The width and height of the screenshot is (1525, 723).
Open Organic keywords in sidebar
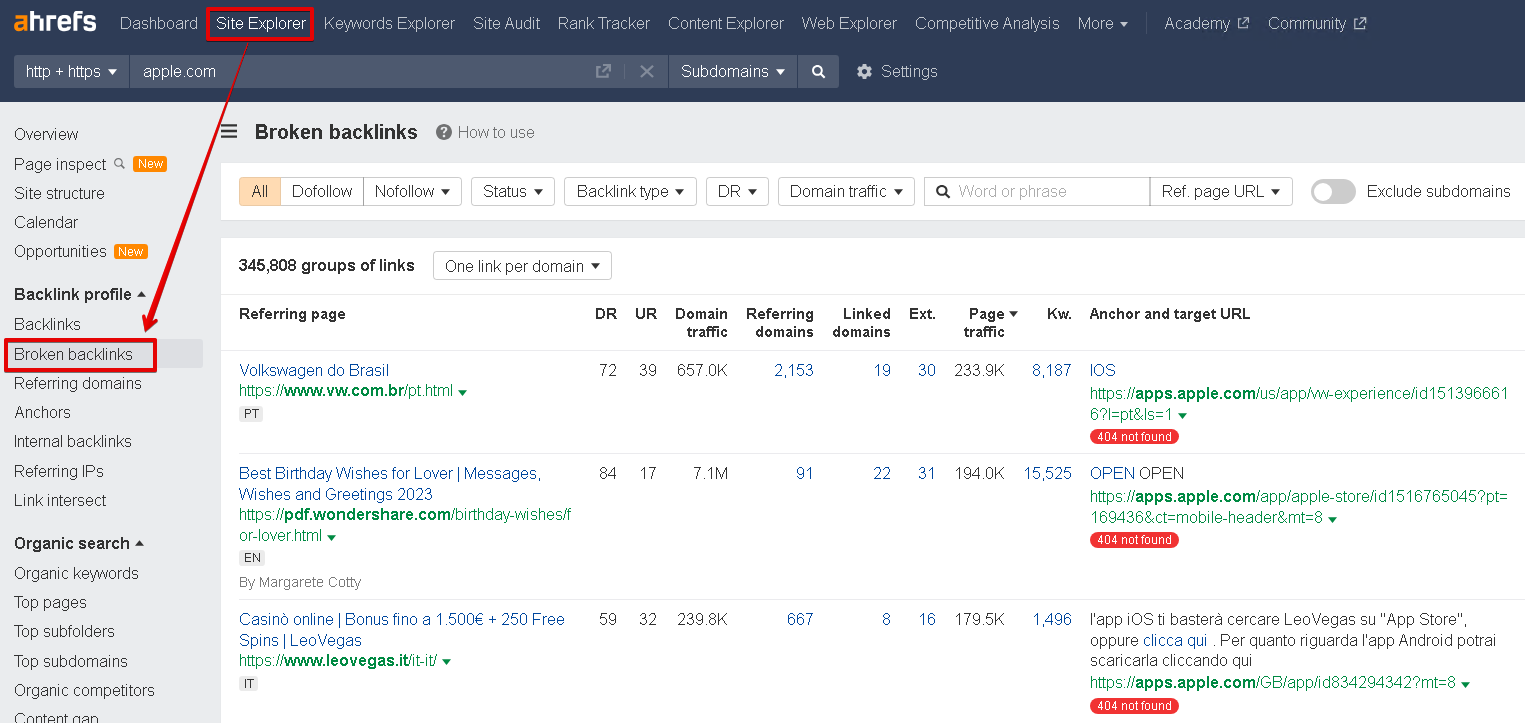point(76,573)
